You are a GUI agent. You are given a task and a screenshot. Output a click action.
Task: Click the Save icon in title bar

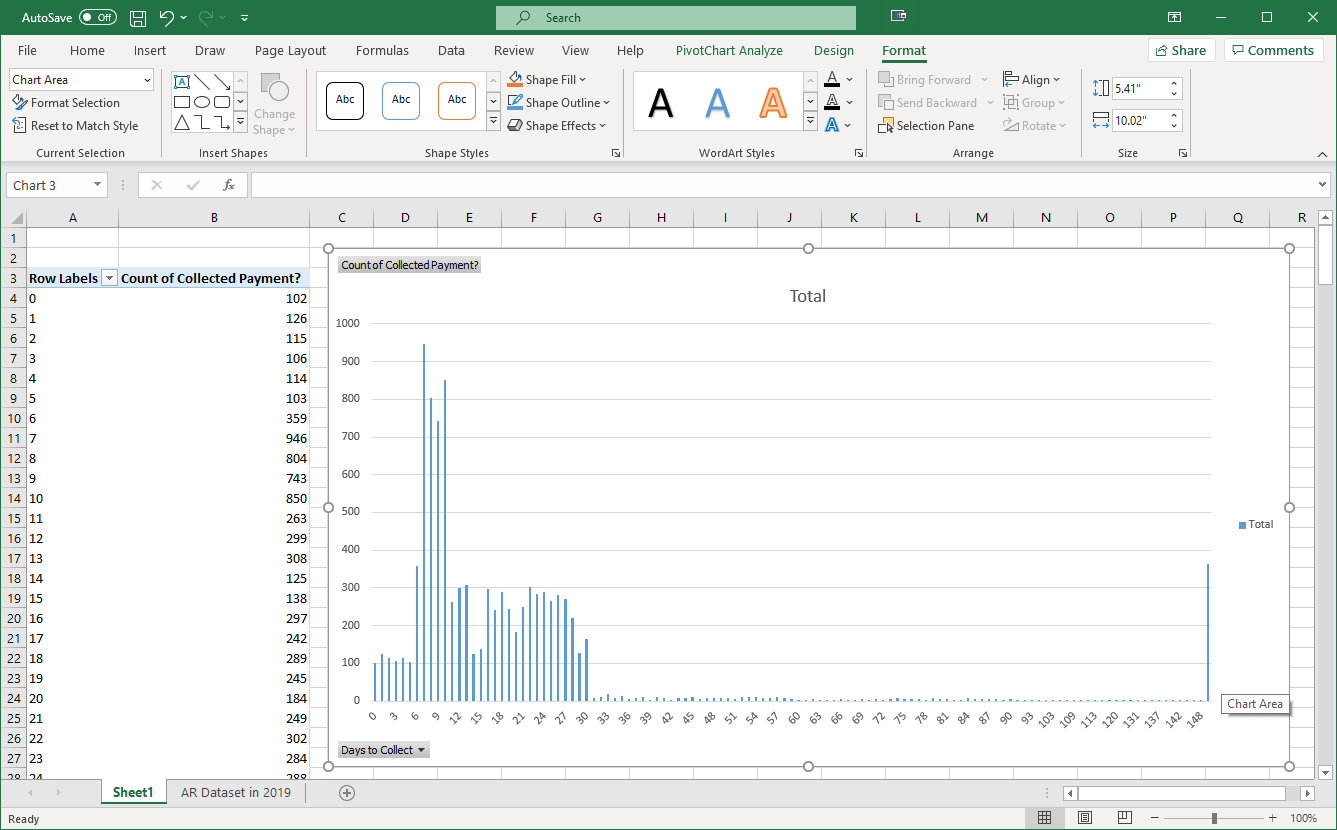click(x=138, y=18)
